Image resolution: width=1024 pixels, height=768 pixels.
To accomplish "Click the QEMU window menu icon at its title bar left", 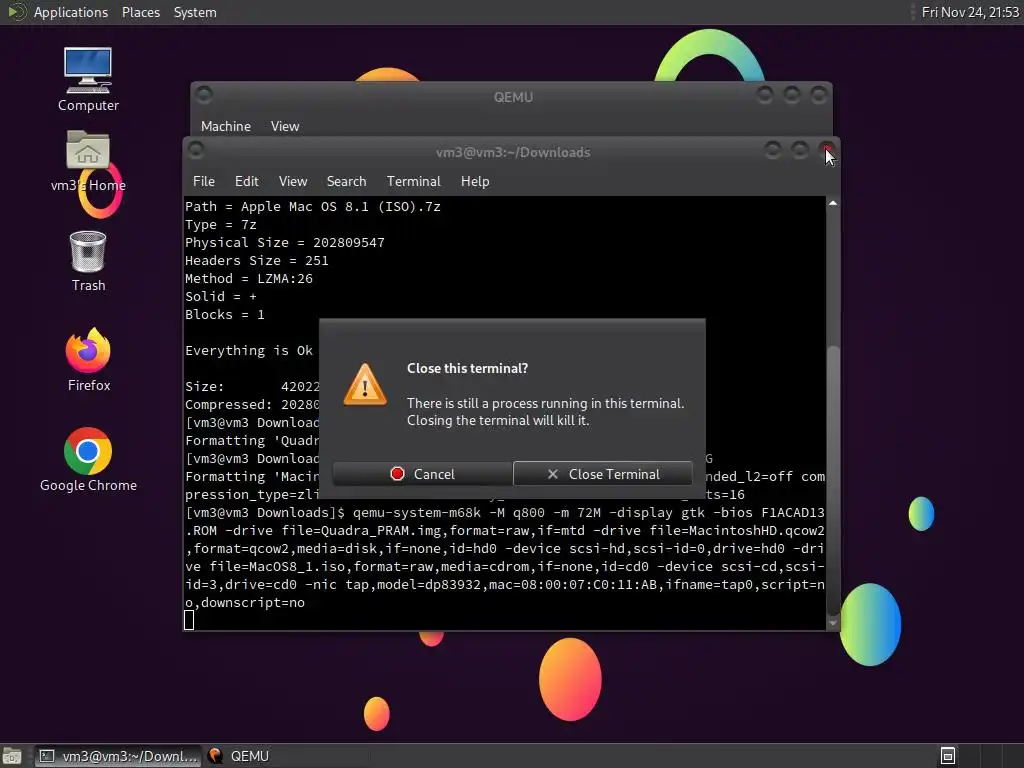I will [x=204, y=95].
